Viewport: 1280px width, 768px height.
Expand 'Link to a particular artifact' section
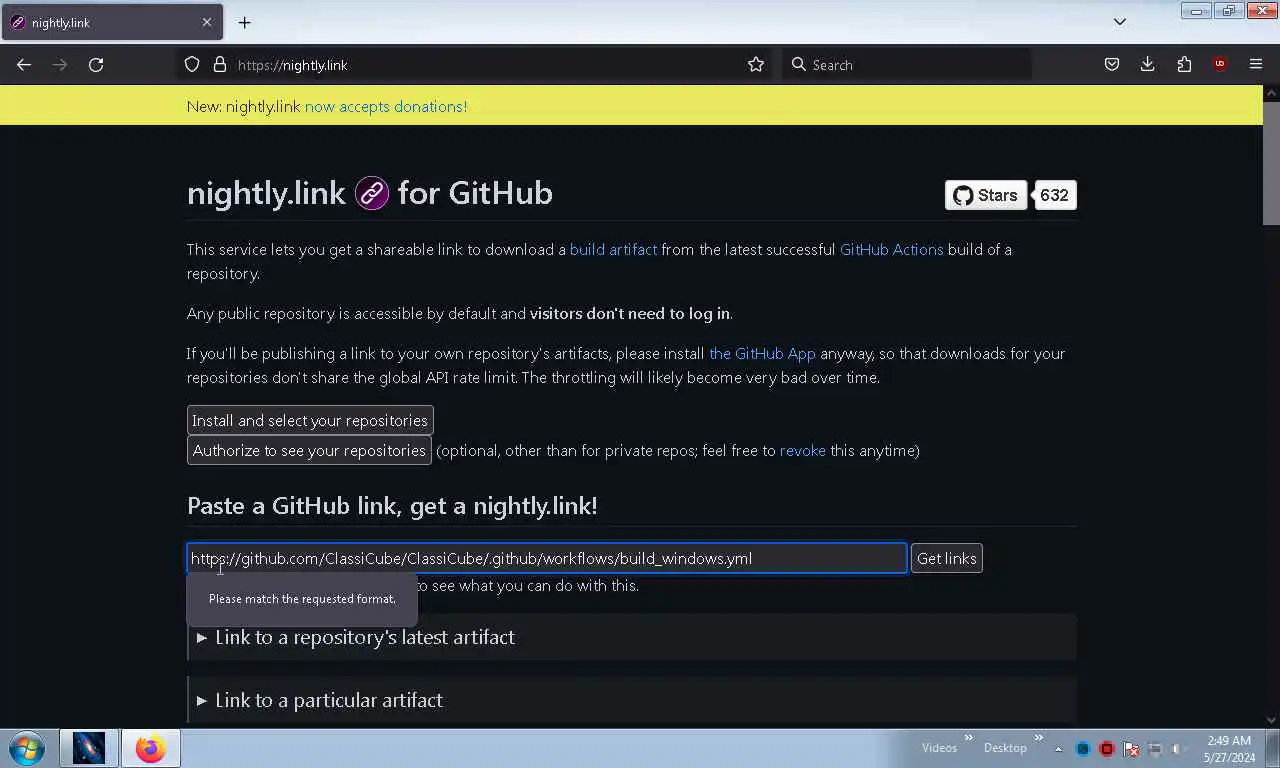tap(631, 700)
